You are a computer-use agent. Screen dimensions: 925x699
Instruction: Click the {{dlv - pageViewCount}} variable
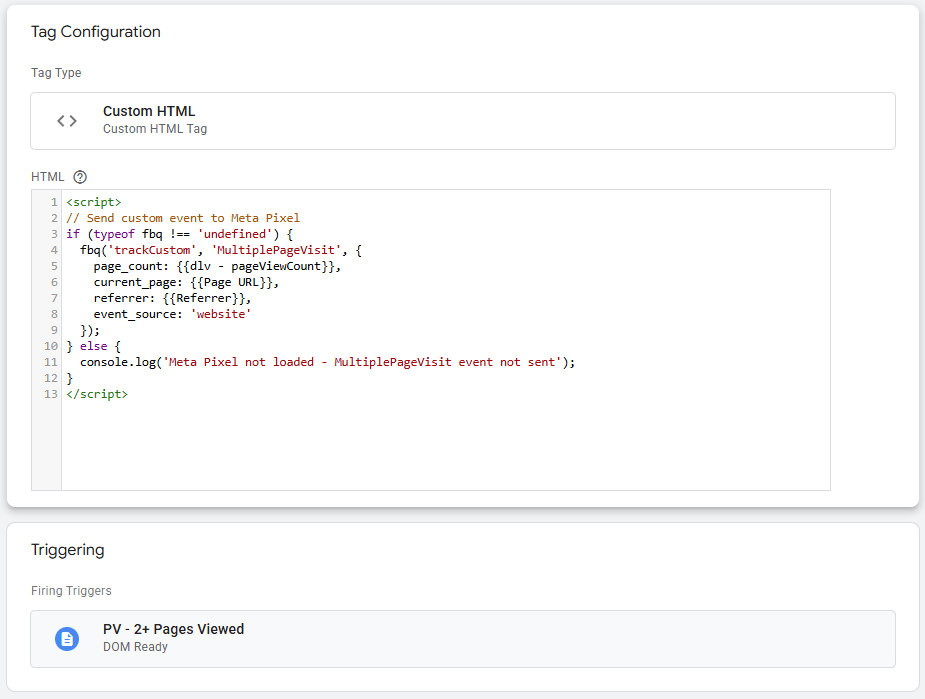tap(255, 266)
